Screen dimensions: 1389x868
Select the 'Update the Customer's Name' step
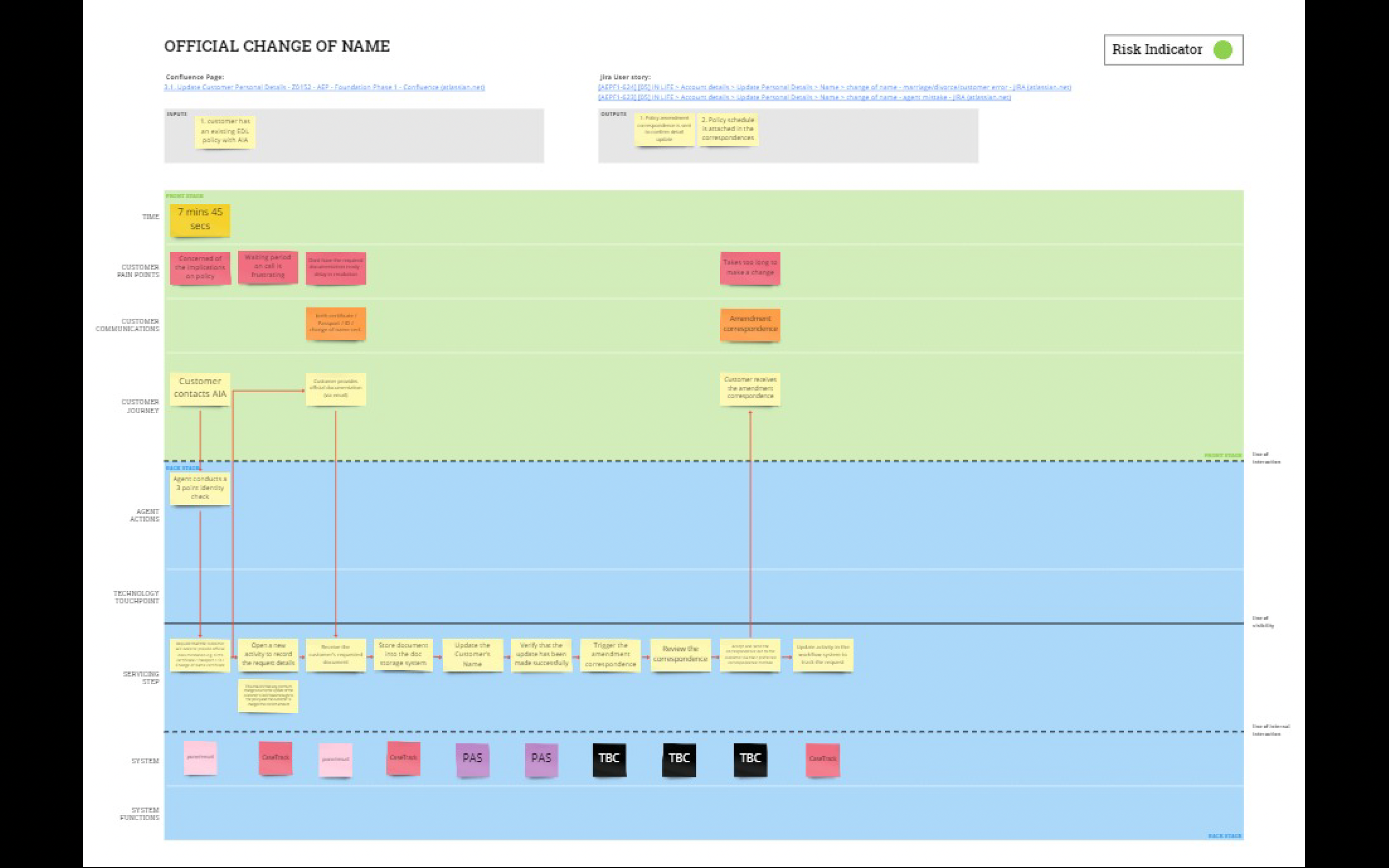click(472, 654)
